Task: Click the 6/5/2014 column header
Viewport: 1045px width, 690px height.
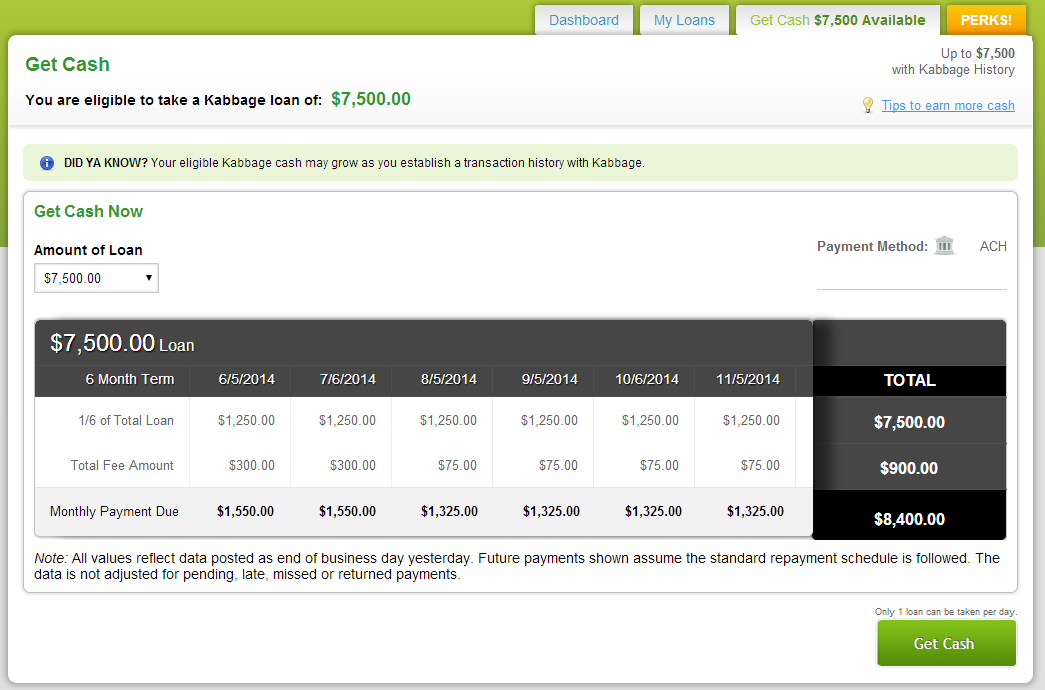Action: click(247, 379)
